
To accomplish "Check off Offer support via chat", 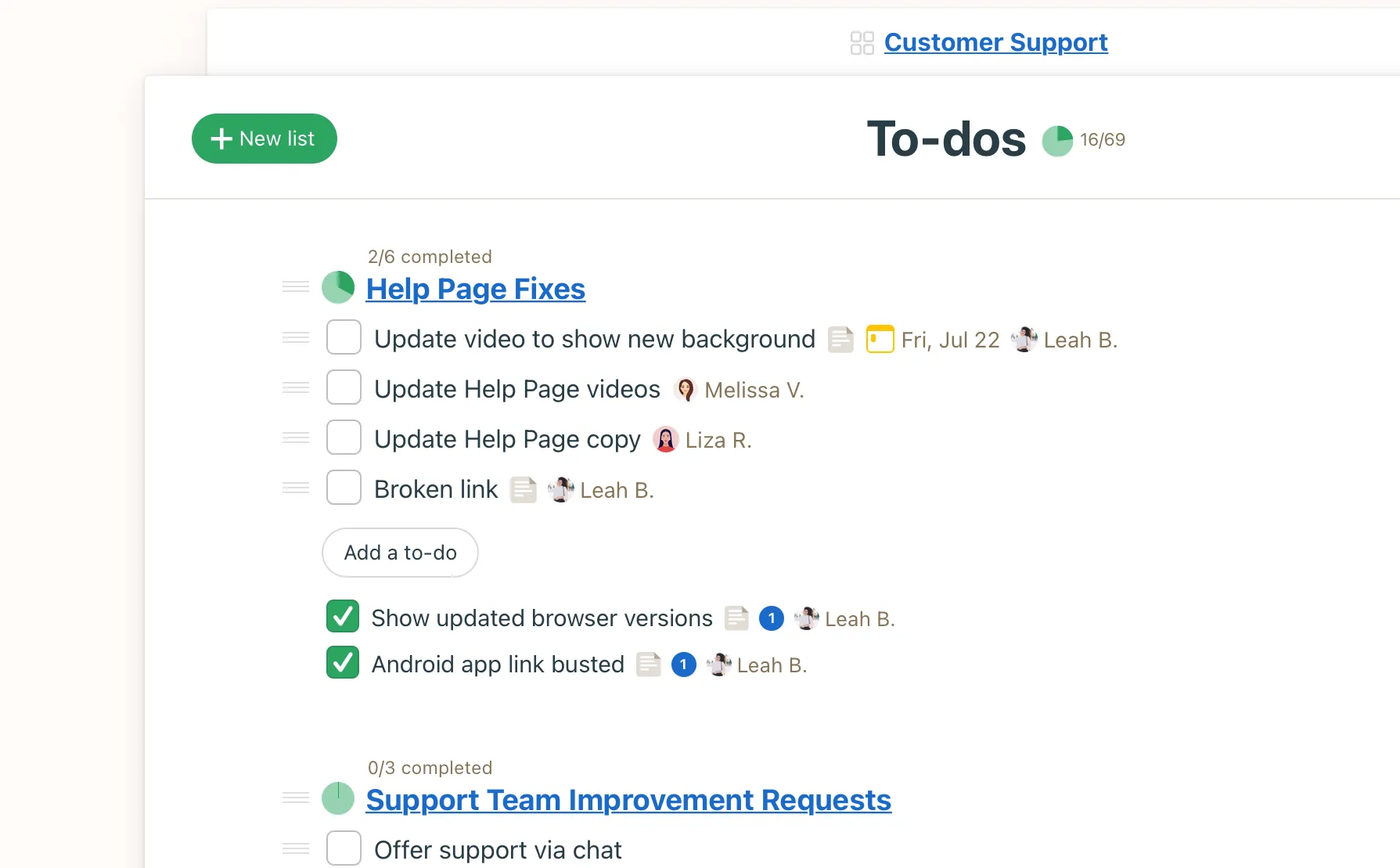I will [x=343, y=848].
